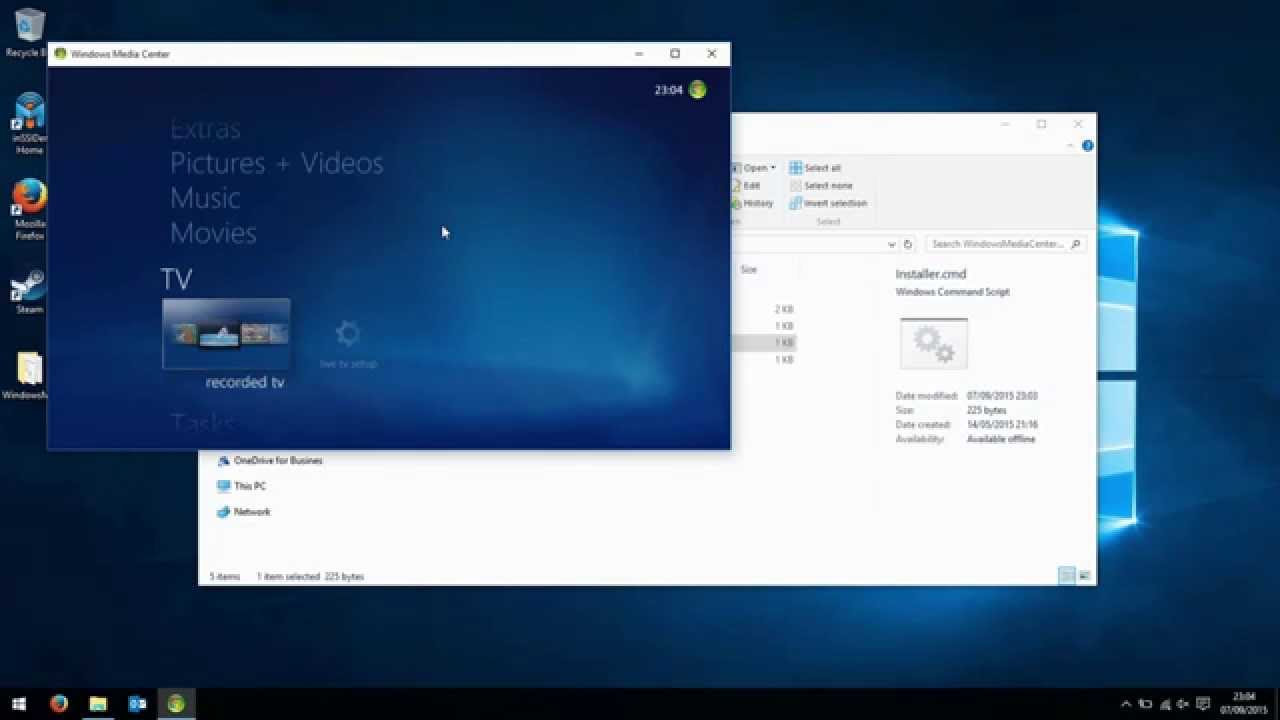Open Outlook from the taskbar
The height and width of the screenshot is (720, 1280).
[137, 704]
